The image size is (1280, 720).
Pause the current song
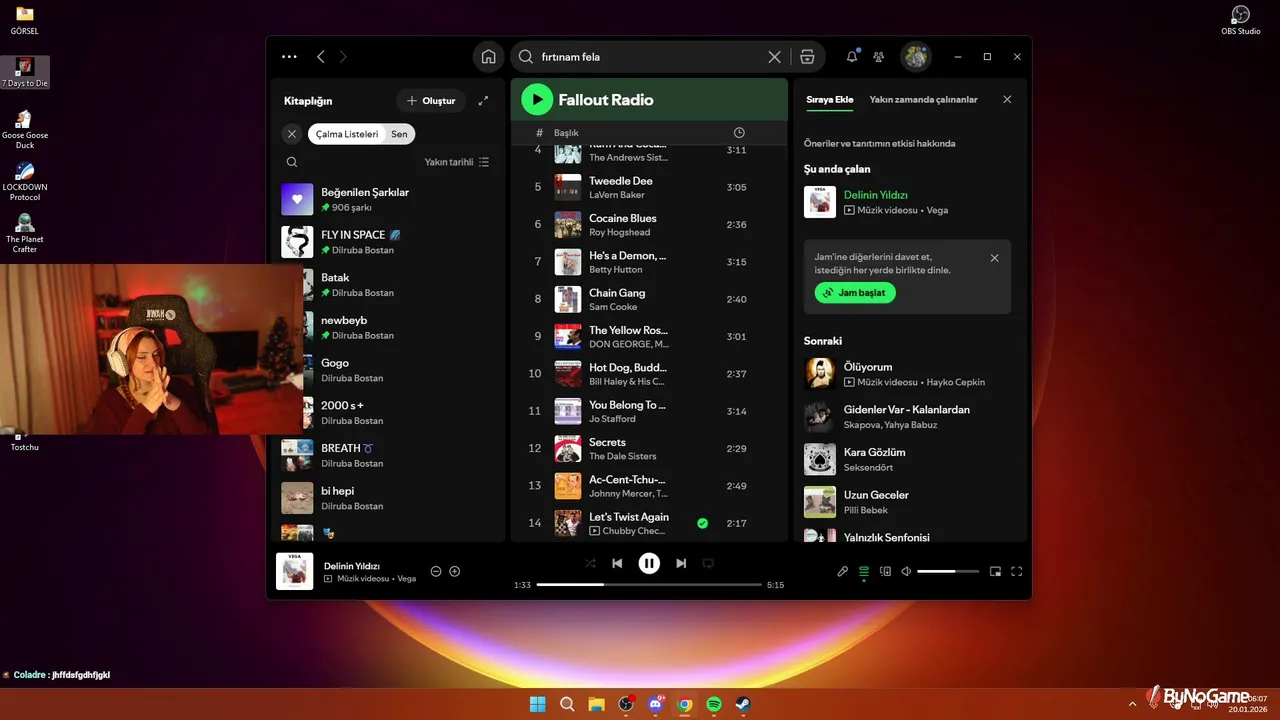coord(649,563)
